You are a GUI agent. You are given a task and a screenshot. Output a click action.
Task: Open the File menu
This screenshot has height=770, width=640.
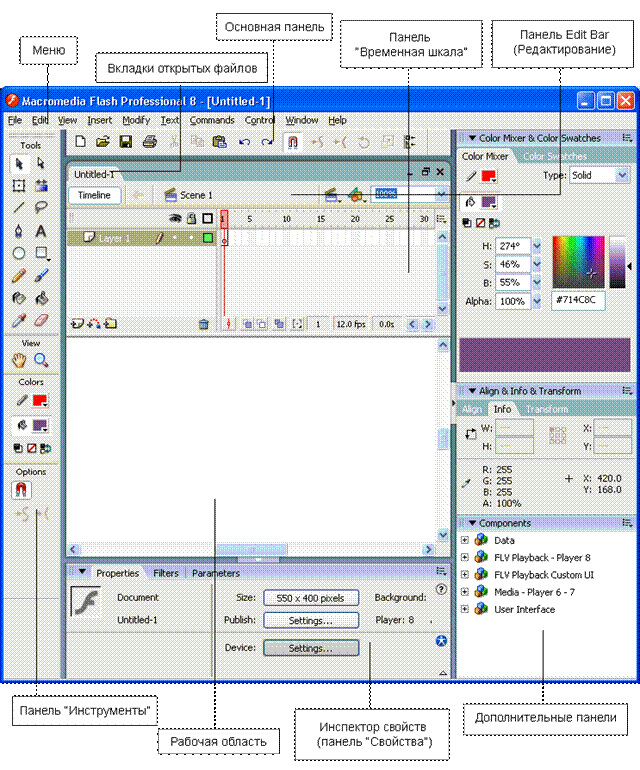click(x=15, y=120)
